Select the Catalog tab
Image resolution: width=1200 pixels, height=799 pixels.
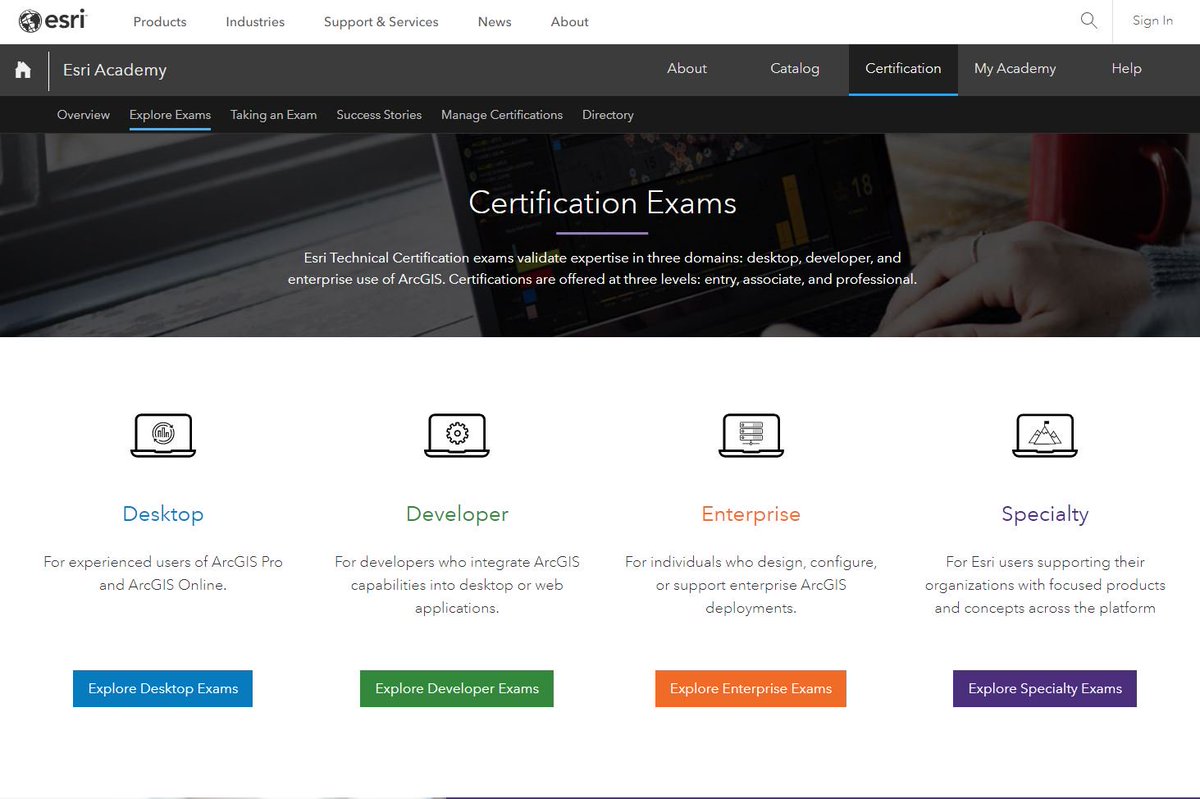tap(795, 69)
